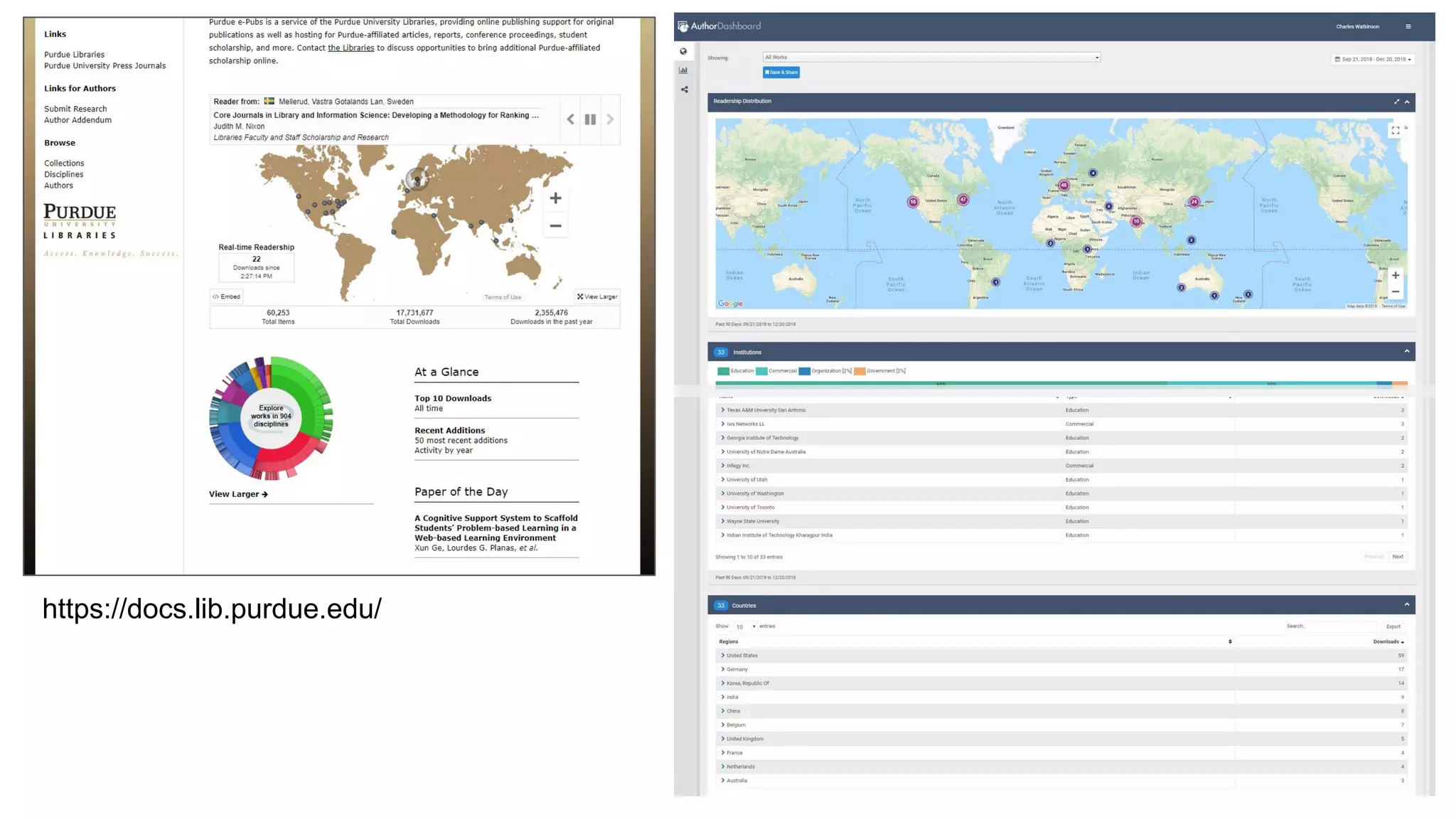Image resolution: width=1456 pixels, height=819 pixels.
Task: Toggle fullscreen on the Google map
Action: point(1395,130)
